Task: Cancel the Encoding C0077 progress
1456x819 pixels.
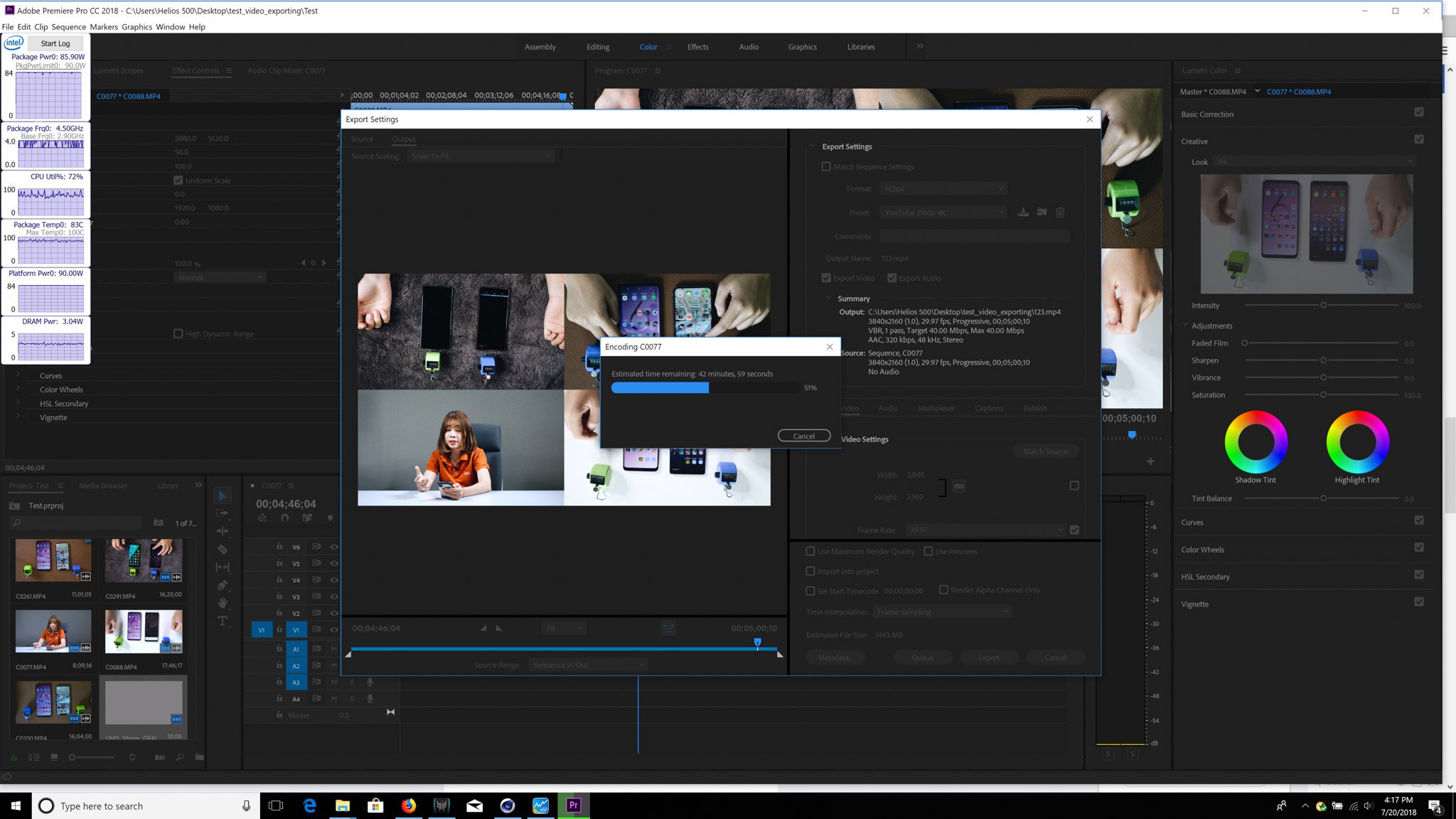Action: (x=804, y=436)
